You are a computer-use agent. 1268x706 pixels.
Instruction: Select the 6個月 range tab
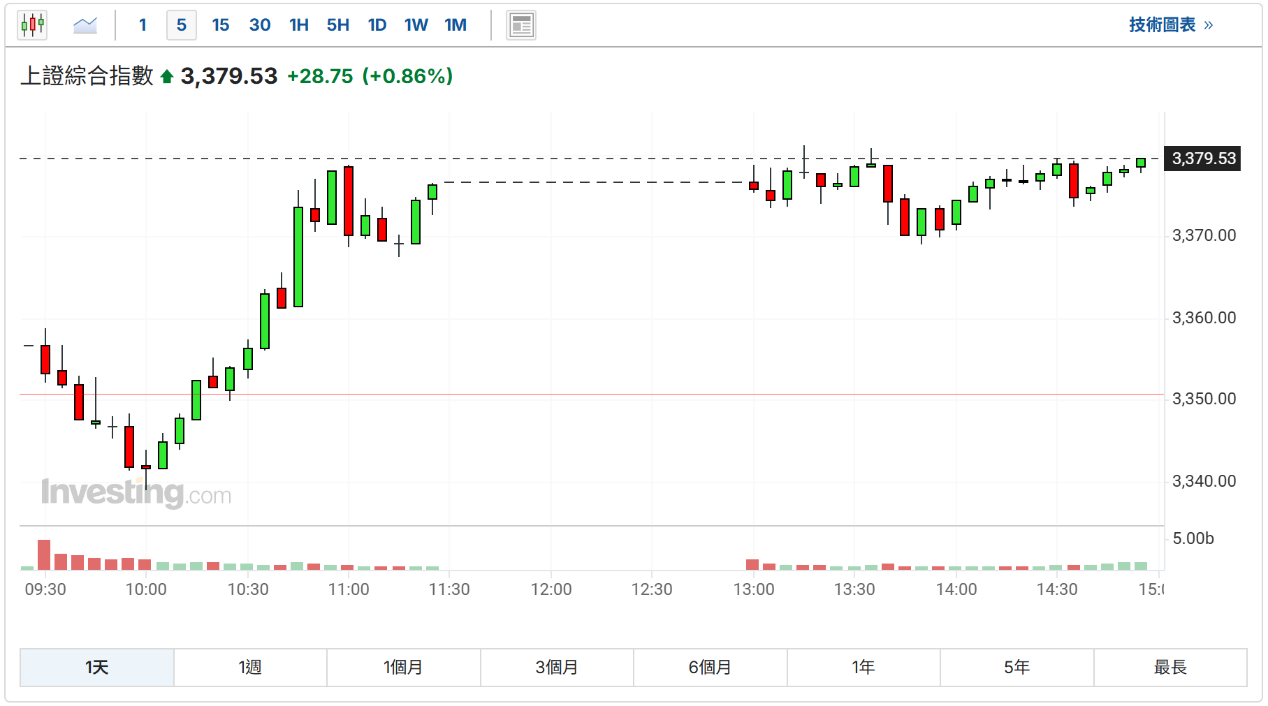point(710,667)
